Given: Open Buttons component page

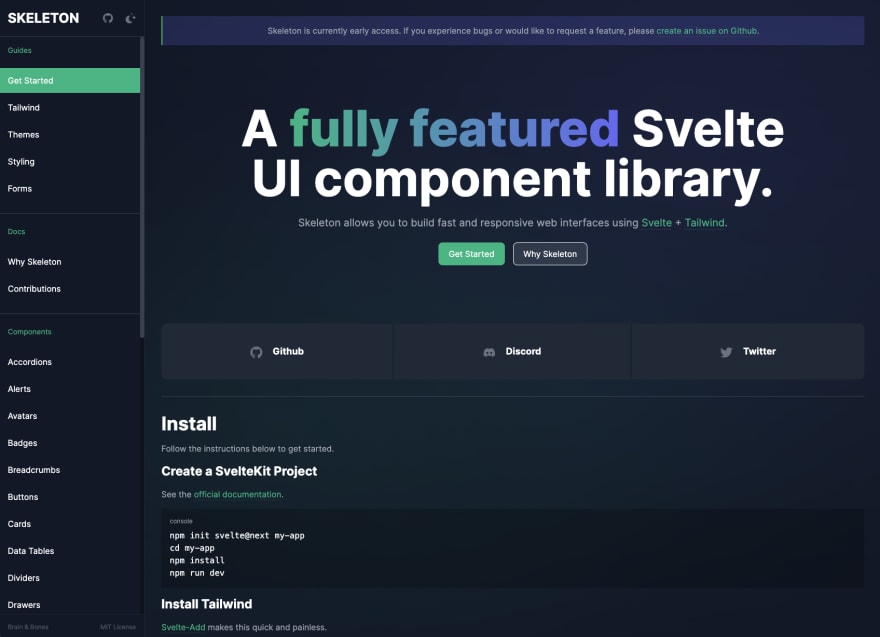Looking at the screenshot, I should pos(22,497).
